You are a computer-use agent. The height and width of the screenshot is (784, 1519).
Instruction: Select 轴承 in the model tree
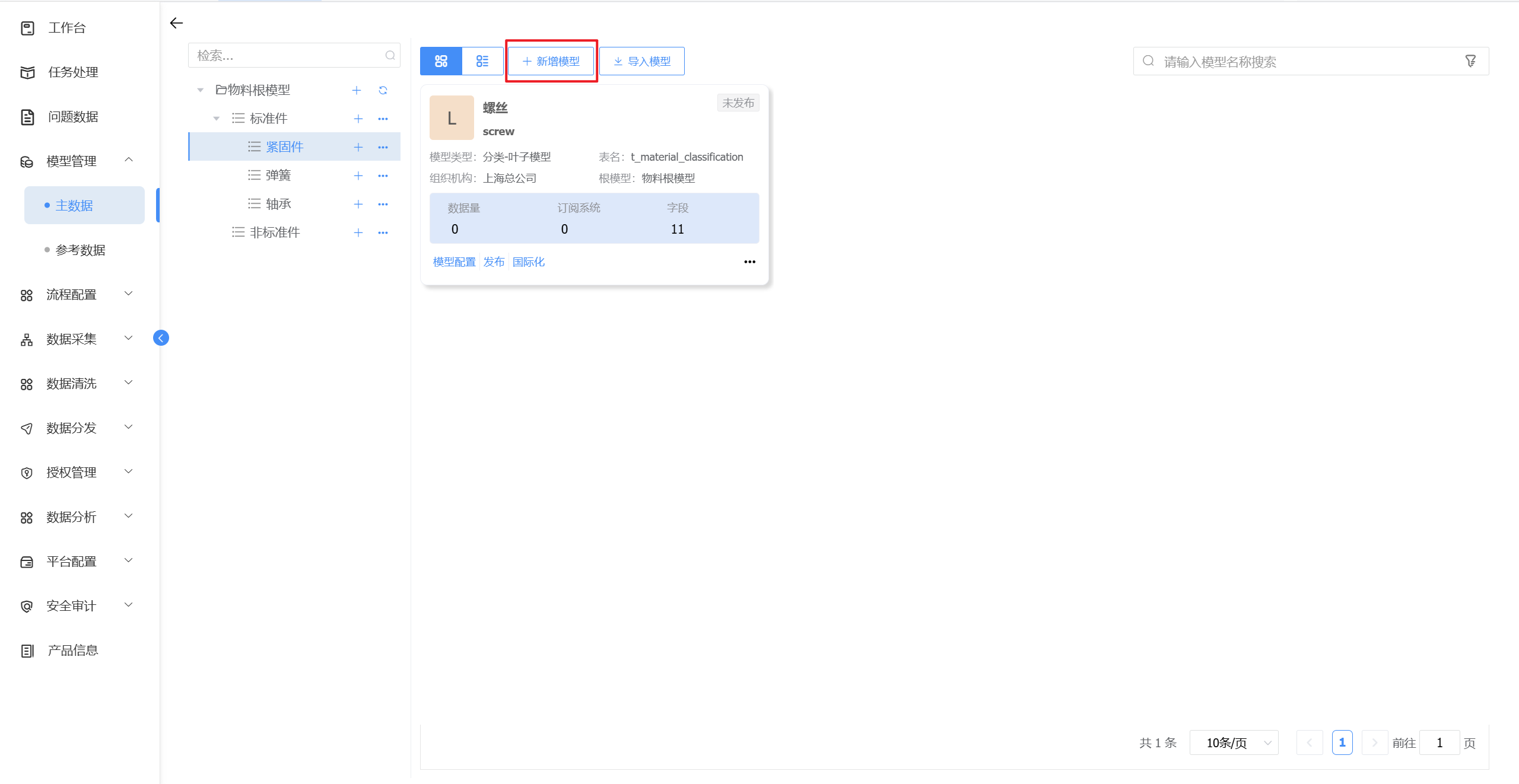pyautogui.click(x=278, y=204)
